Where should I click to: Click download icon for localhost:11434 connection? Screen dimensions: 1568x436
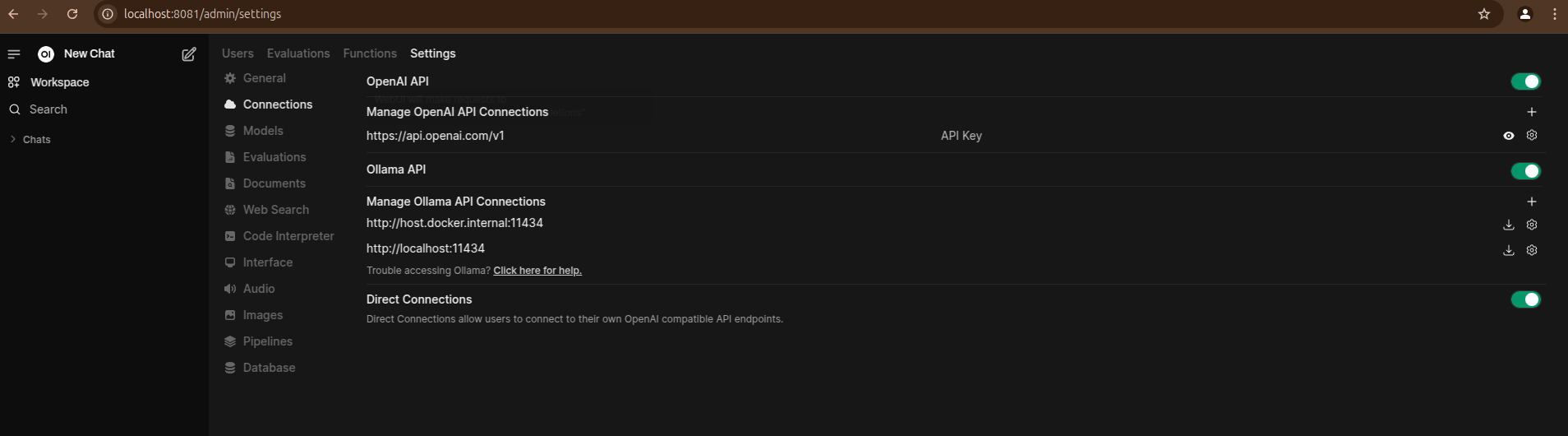(x=1509, y=250)
